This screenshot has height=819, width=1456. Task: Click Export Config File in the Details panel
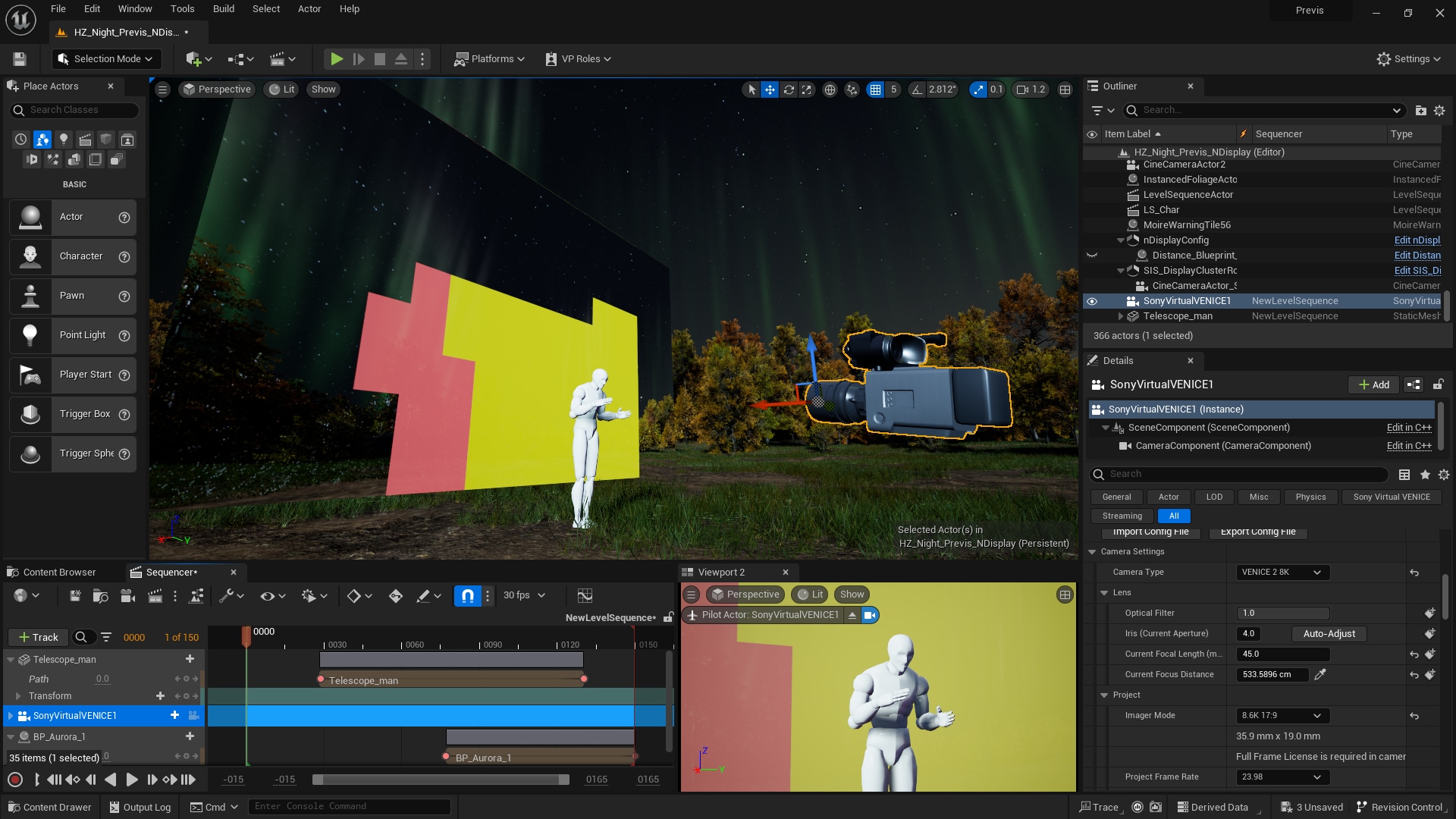point(1257,531)
